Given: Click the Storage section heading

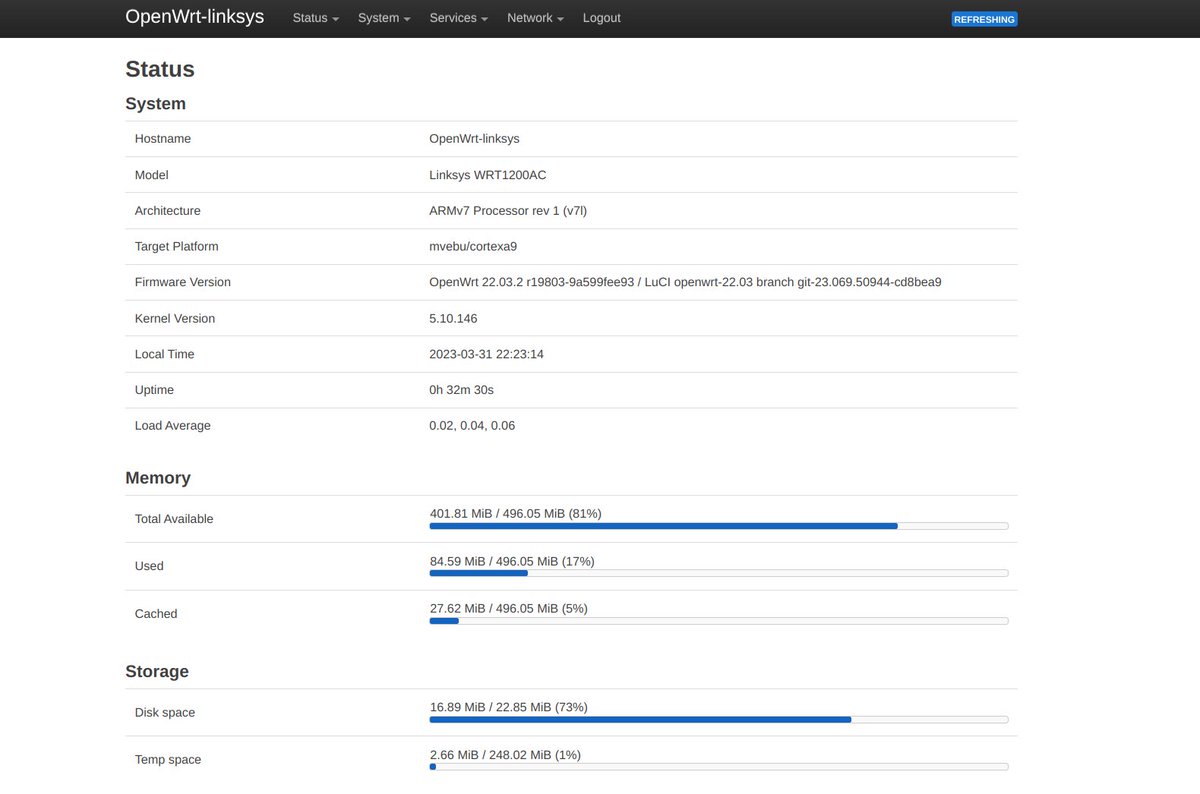Looking at the screenshot, I should 157,671.
